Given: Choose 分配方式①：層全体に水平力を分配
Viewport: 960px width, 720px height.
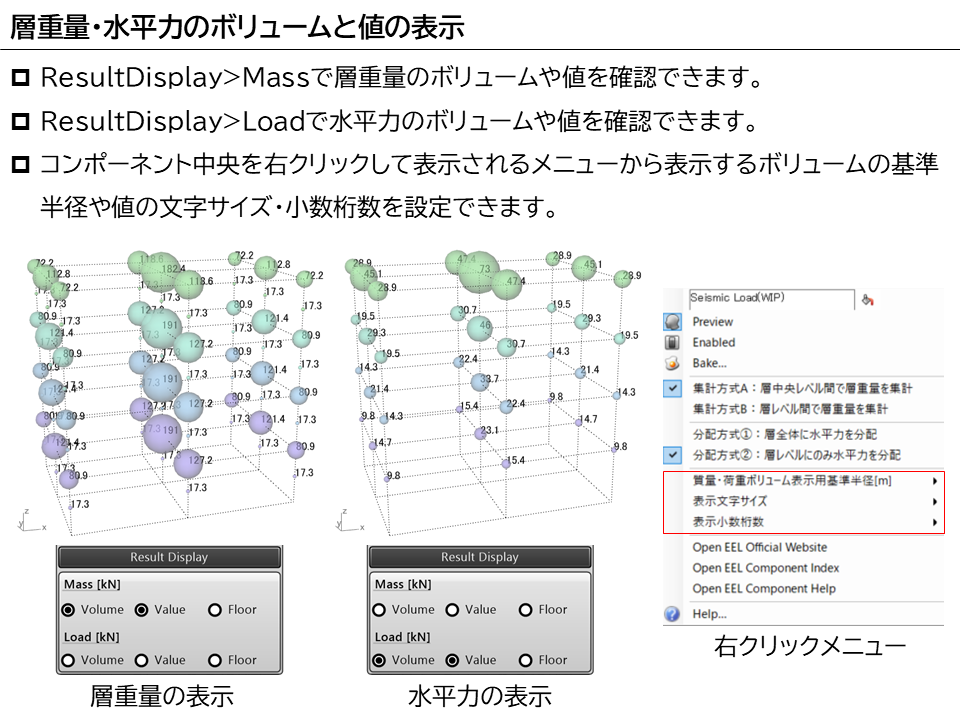Looking at the screenshot, I should point(784,435).
